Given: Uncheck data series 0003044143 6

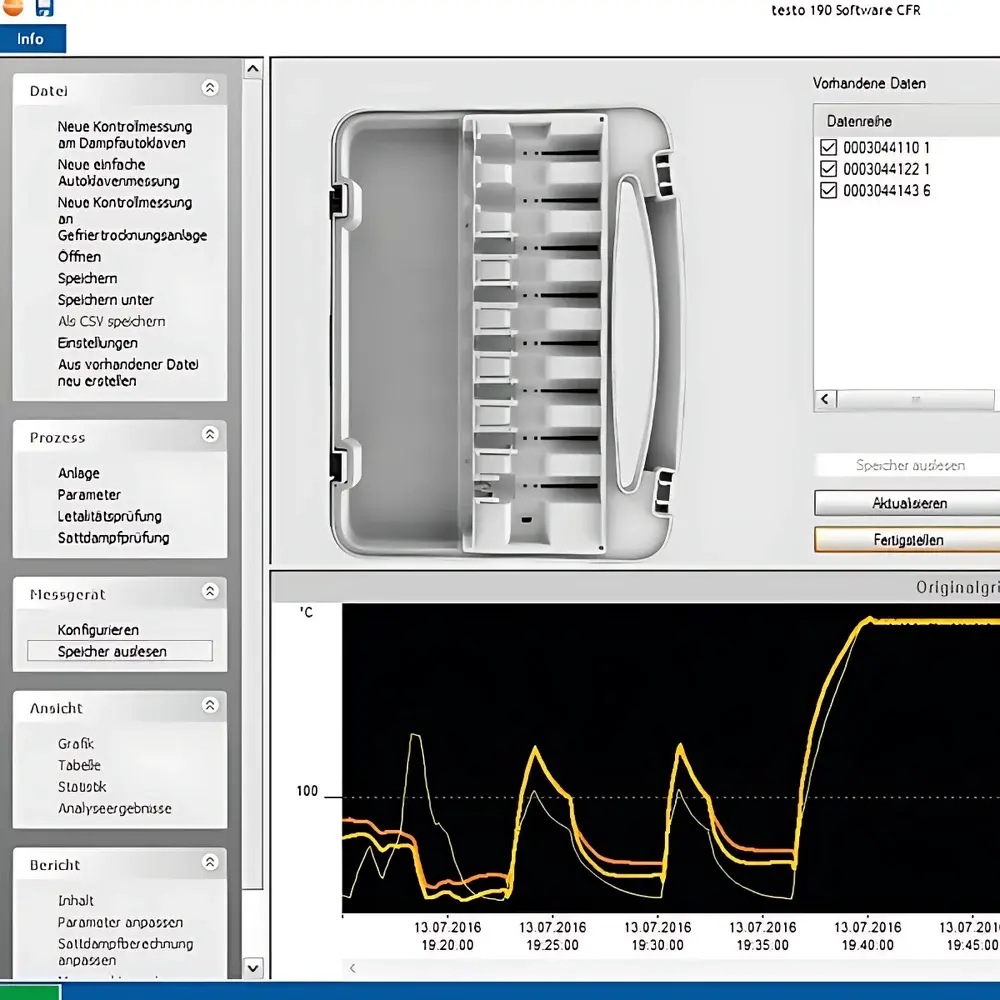Looking at the screenshot, I should point(828,190).
